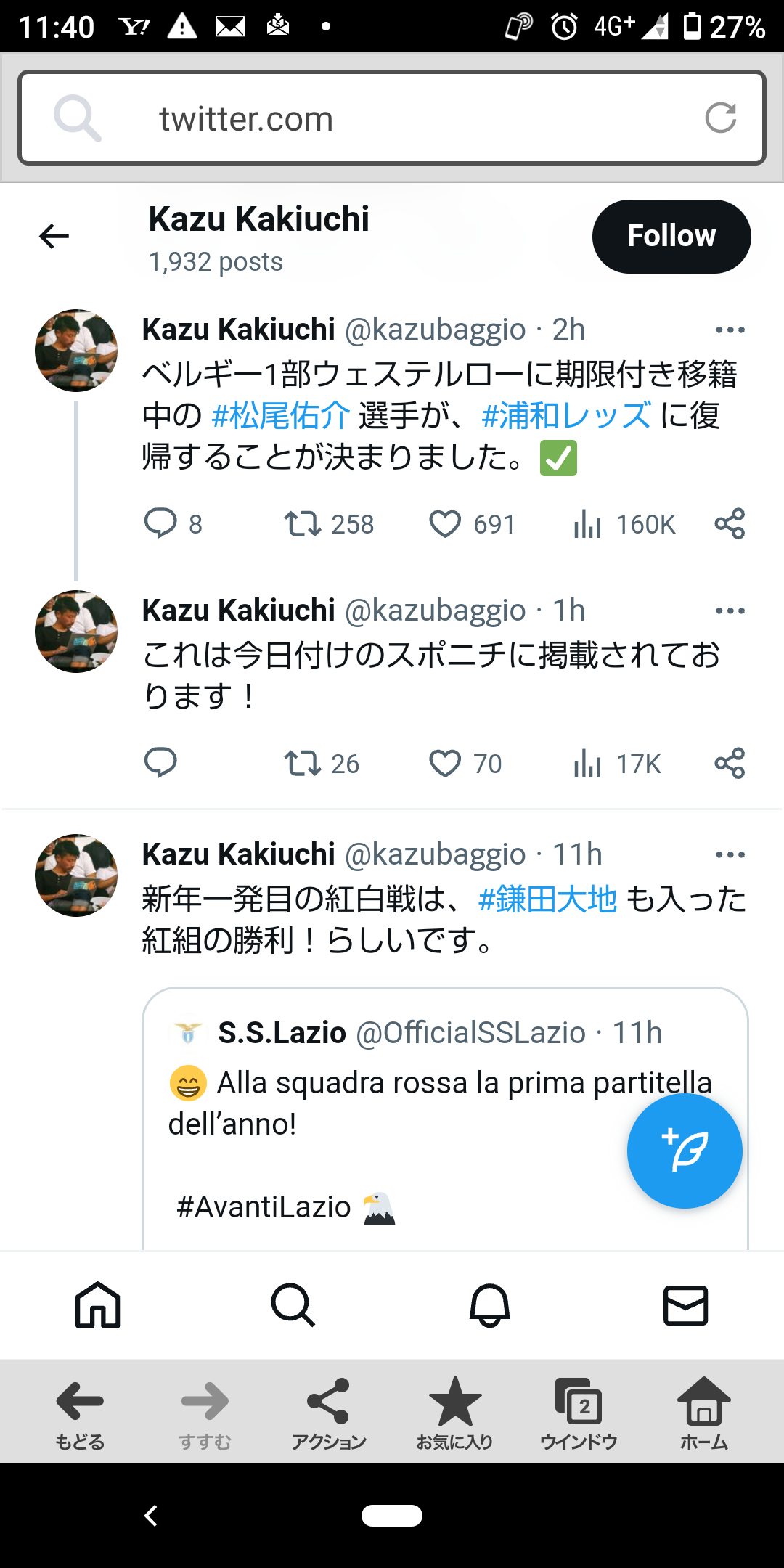Open the #松尾佑介 hashtag link
The width and height of the screenshot is (784, 1568).
[281, 416]
